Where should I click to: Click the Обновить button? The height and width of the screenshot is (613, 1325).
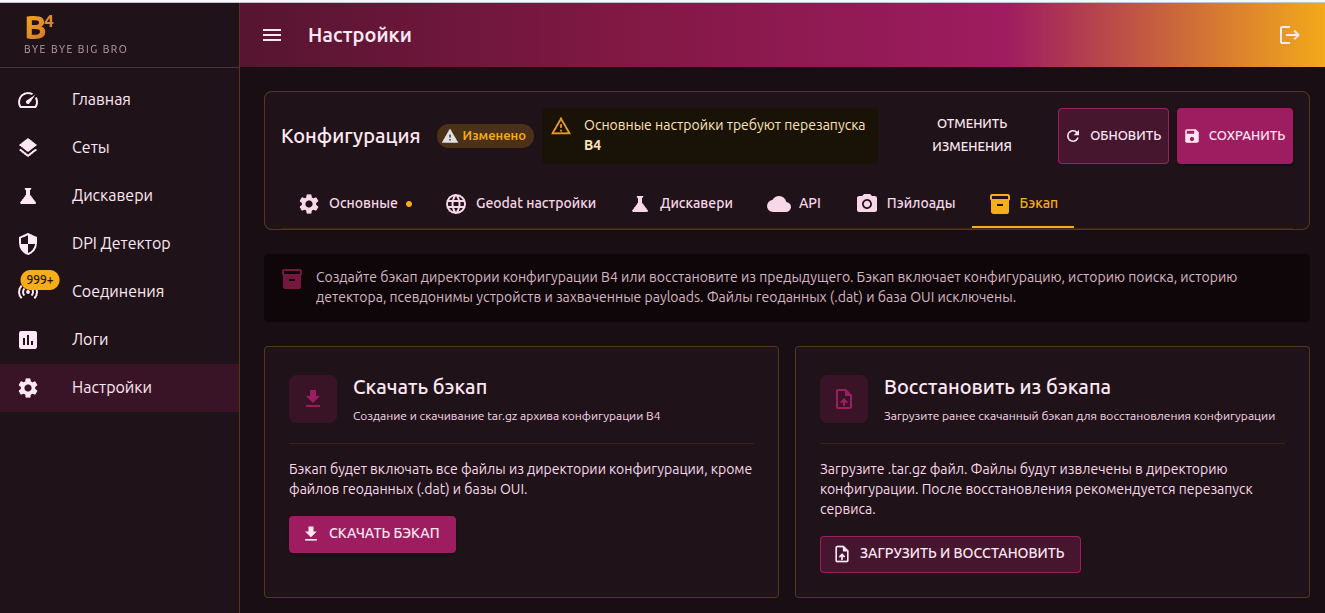(1113, 136)
